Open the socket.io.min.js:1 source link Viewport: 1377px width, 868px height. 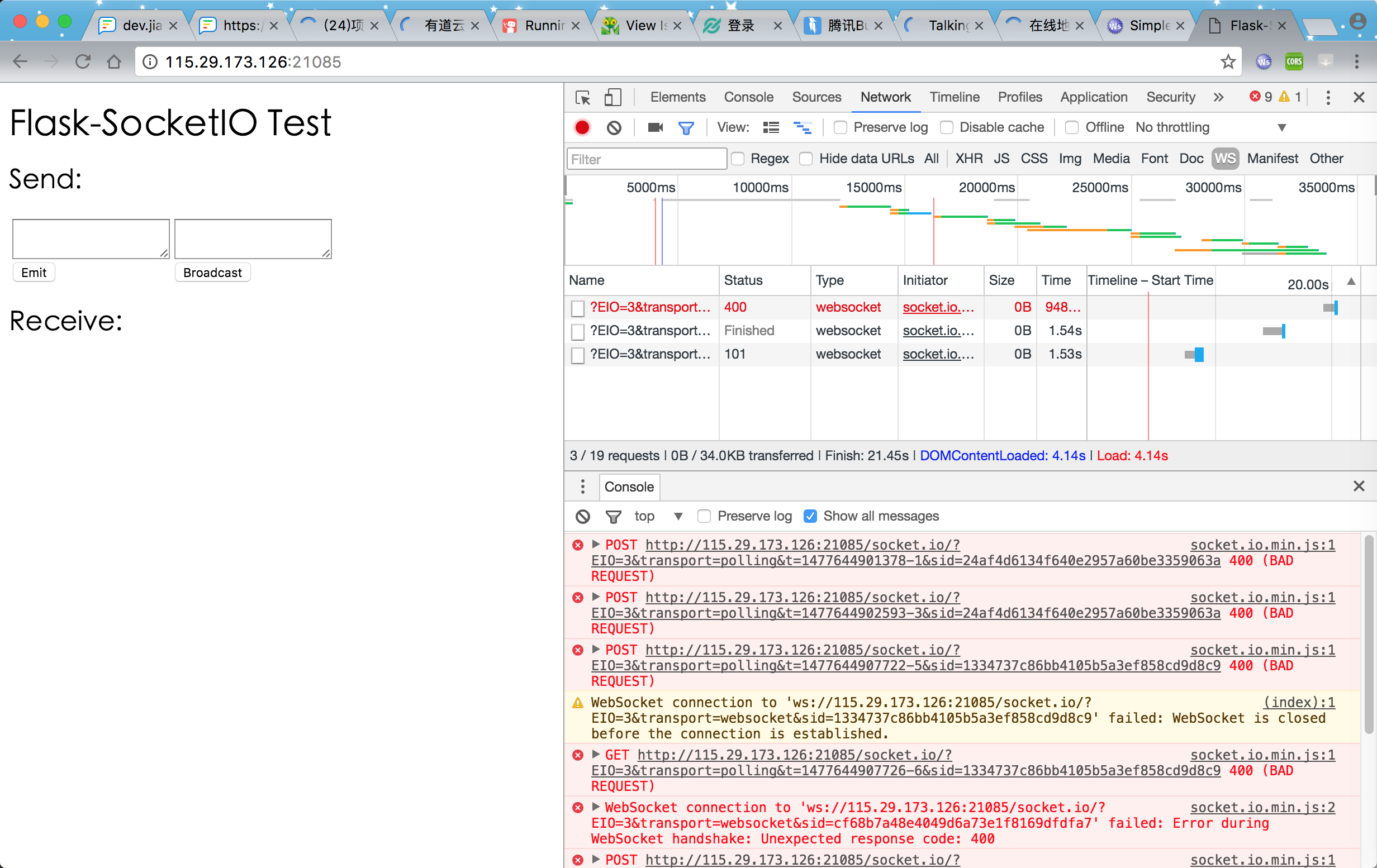[x=1262, y=545]
